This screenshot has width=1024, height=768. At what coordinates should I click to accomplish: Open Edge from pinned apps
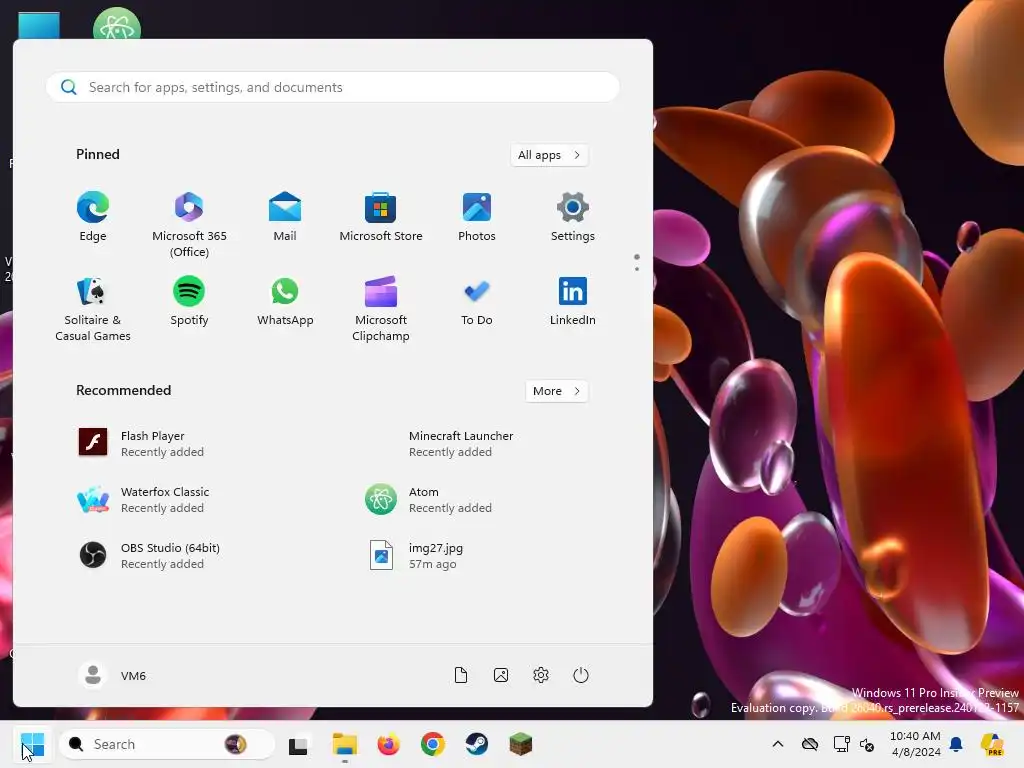click(93, 217)
